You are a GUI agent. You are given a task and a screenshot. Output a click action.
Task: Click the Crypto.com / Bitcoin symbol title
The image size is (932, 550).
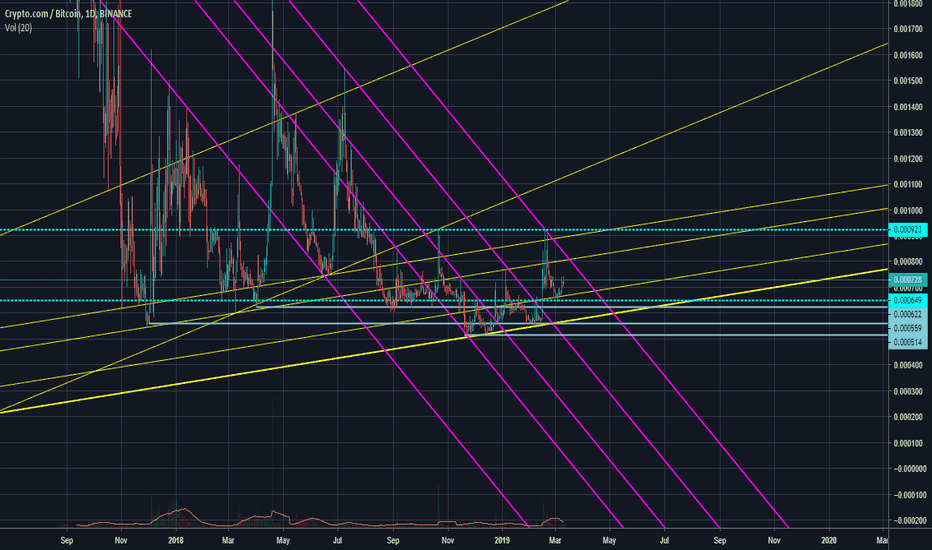[42, 14]
